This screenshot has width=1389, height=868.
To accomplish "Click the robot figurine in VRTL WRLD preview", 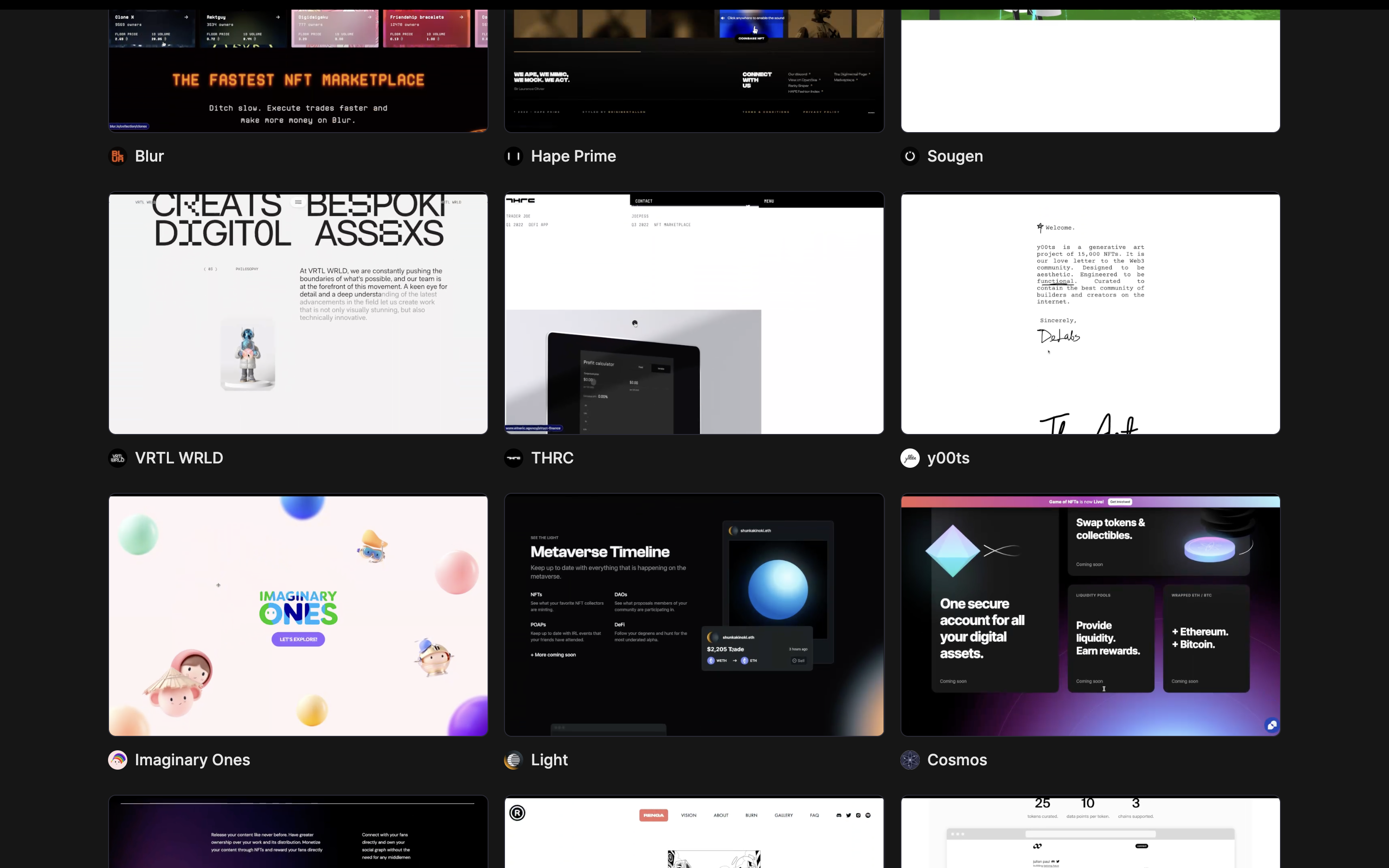I will 248,355.
